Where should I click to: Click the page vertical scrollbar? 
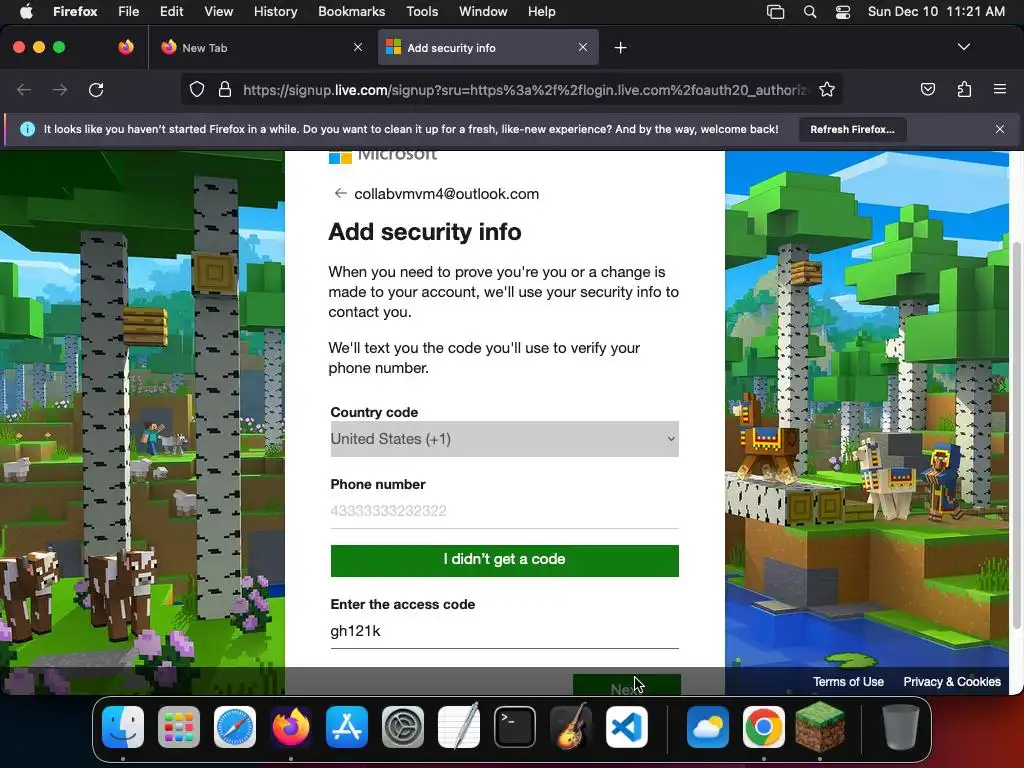click(1016, 434)
